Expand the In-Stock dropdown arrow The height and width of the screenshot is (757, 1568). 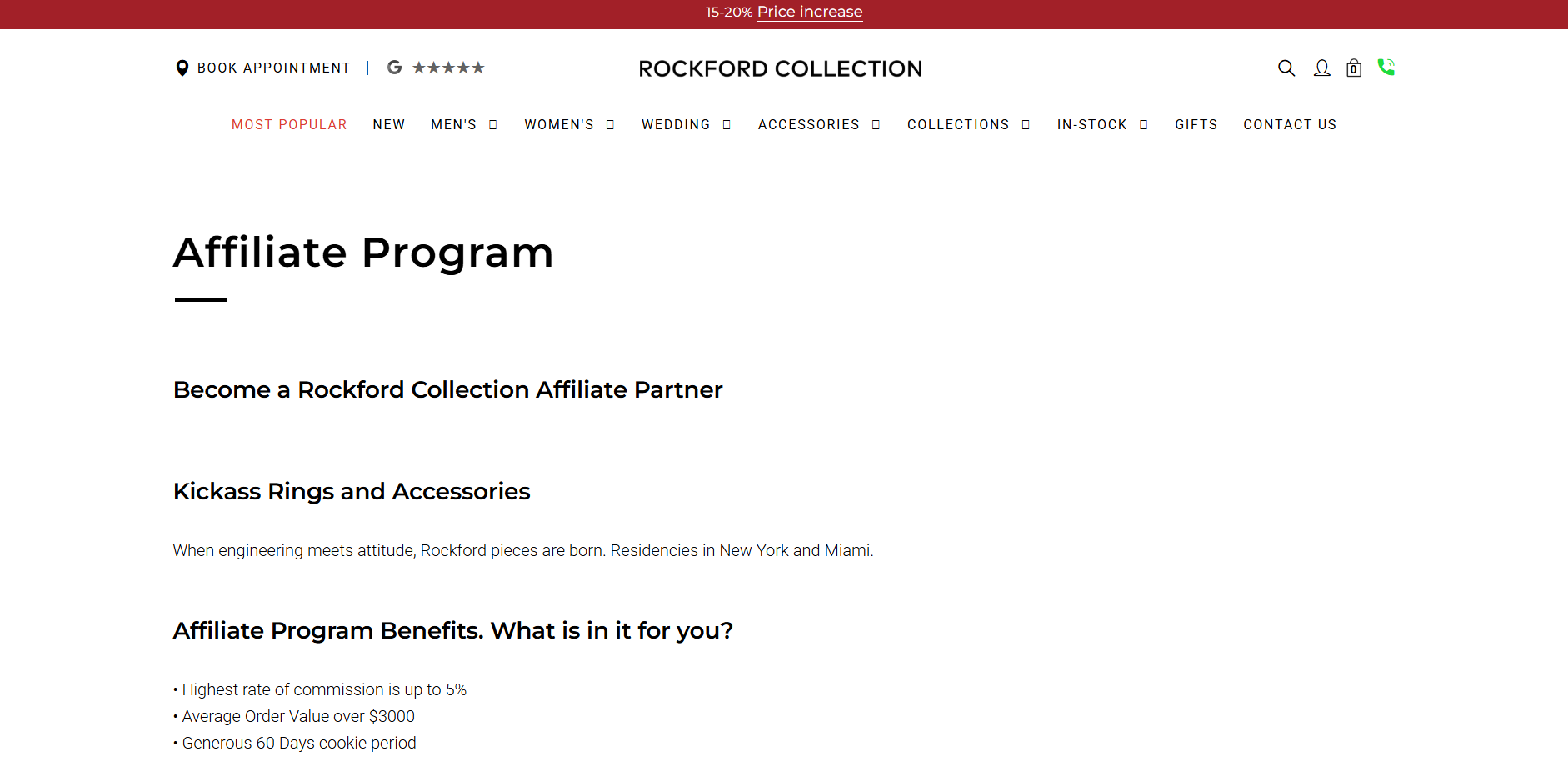(1144, 125)
